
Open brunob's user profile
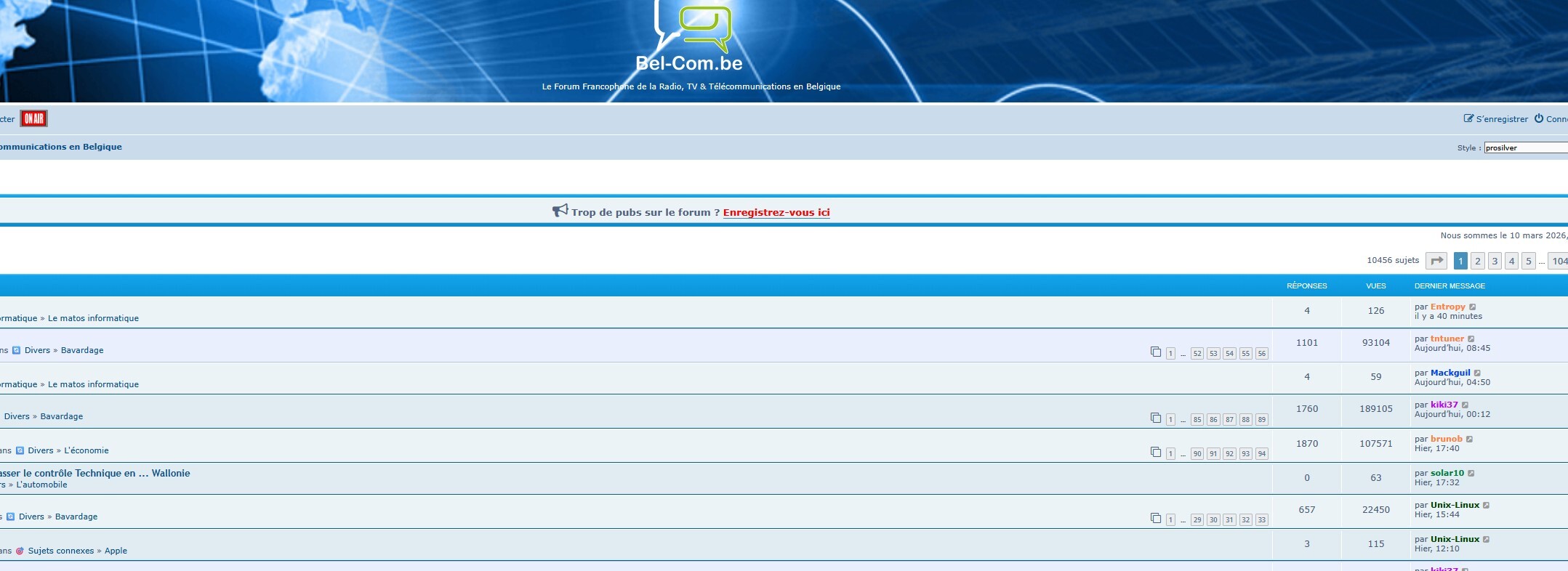(x=1447, y=439)
